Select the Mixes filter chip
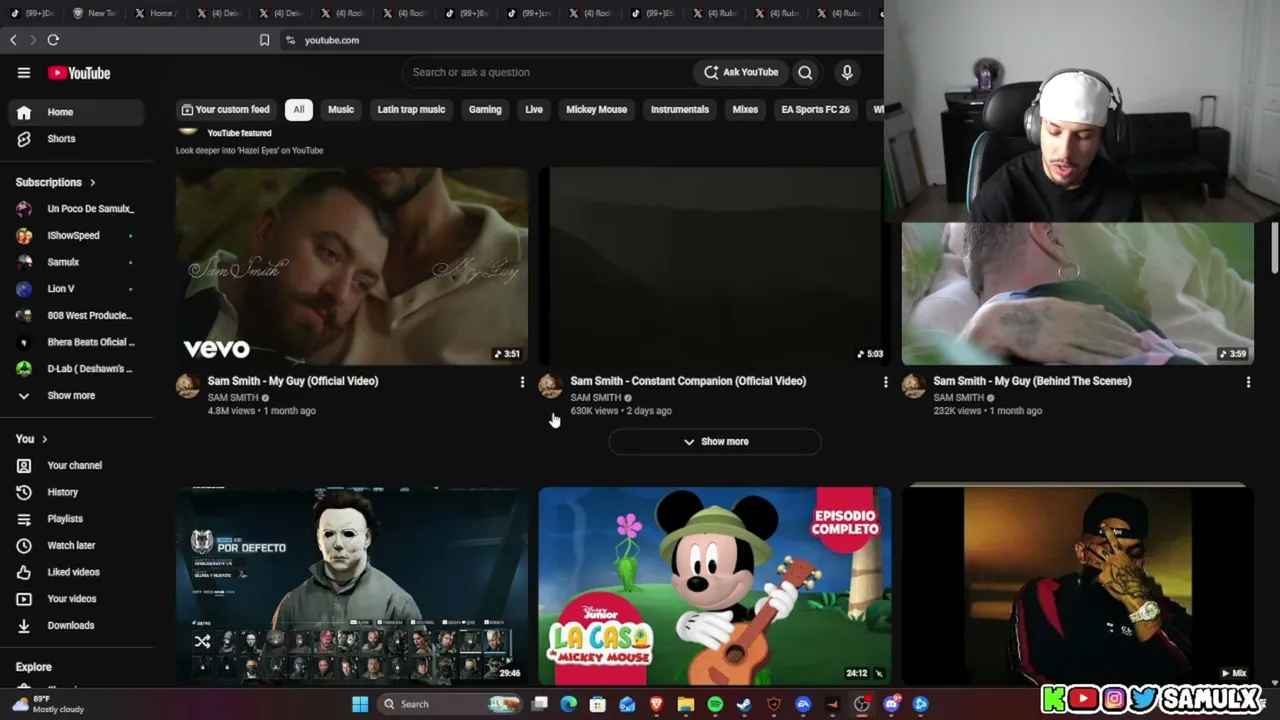Image resolution: width=1280 pixels, height=720 pixels. click(745, 110)
